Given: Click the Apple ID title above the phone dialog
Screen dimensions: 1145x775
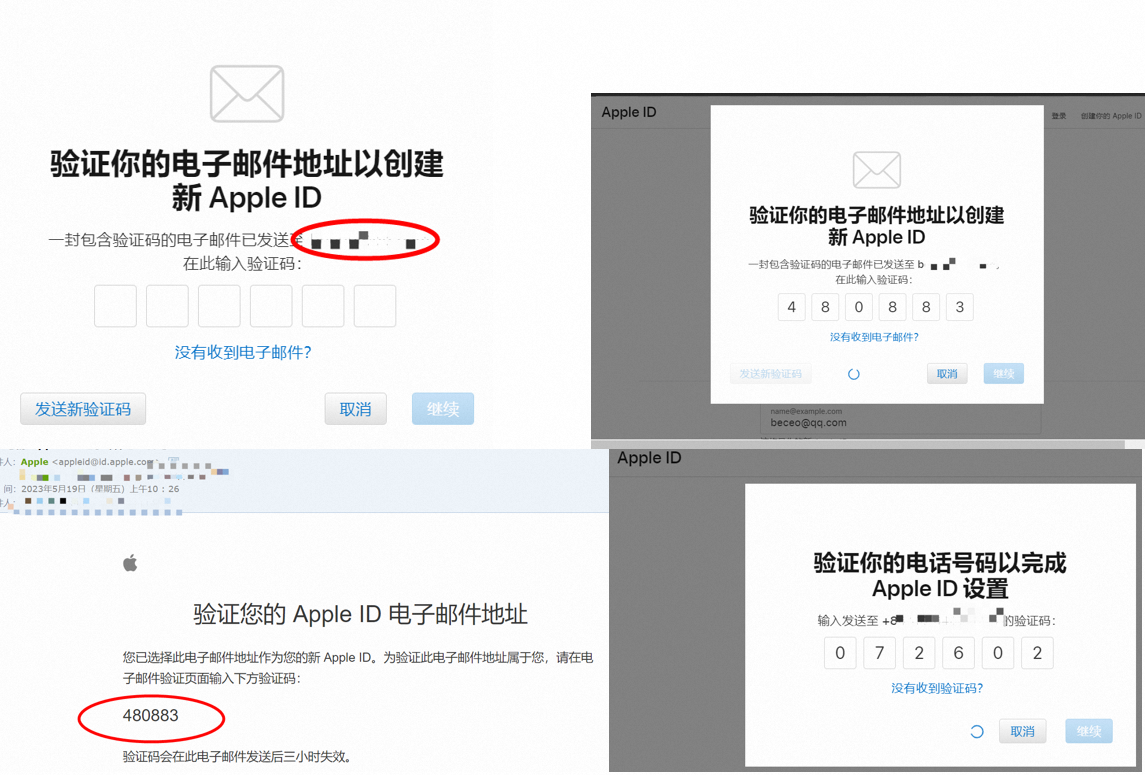Looking at the screenshot, I should (x=649, y=458).
